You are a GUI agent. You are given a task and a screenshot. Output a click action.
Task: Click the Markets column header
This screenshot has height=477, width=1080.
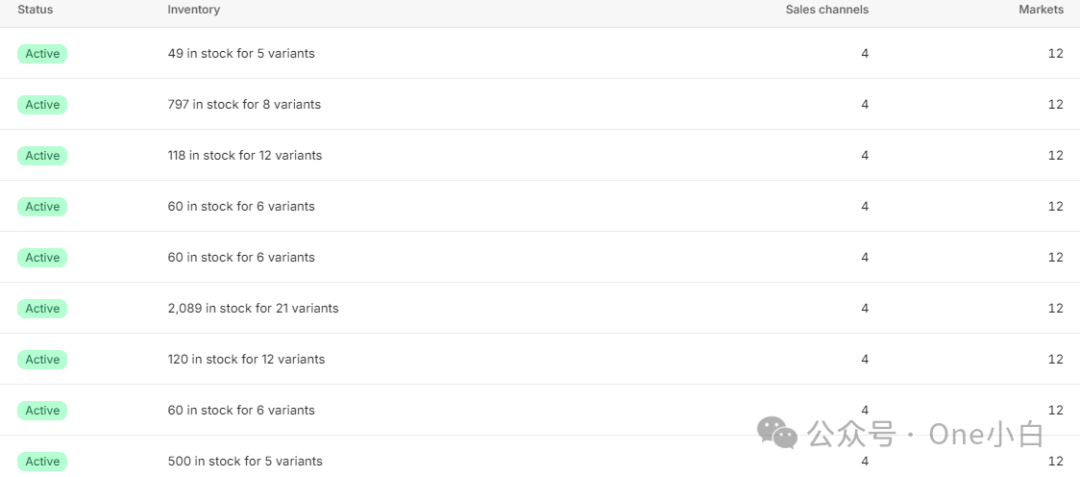[1041, 10]
